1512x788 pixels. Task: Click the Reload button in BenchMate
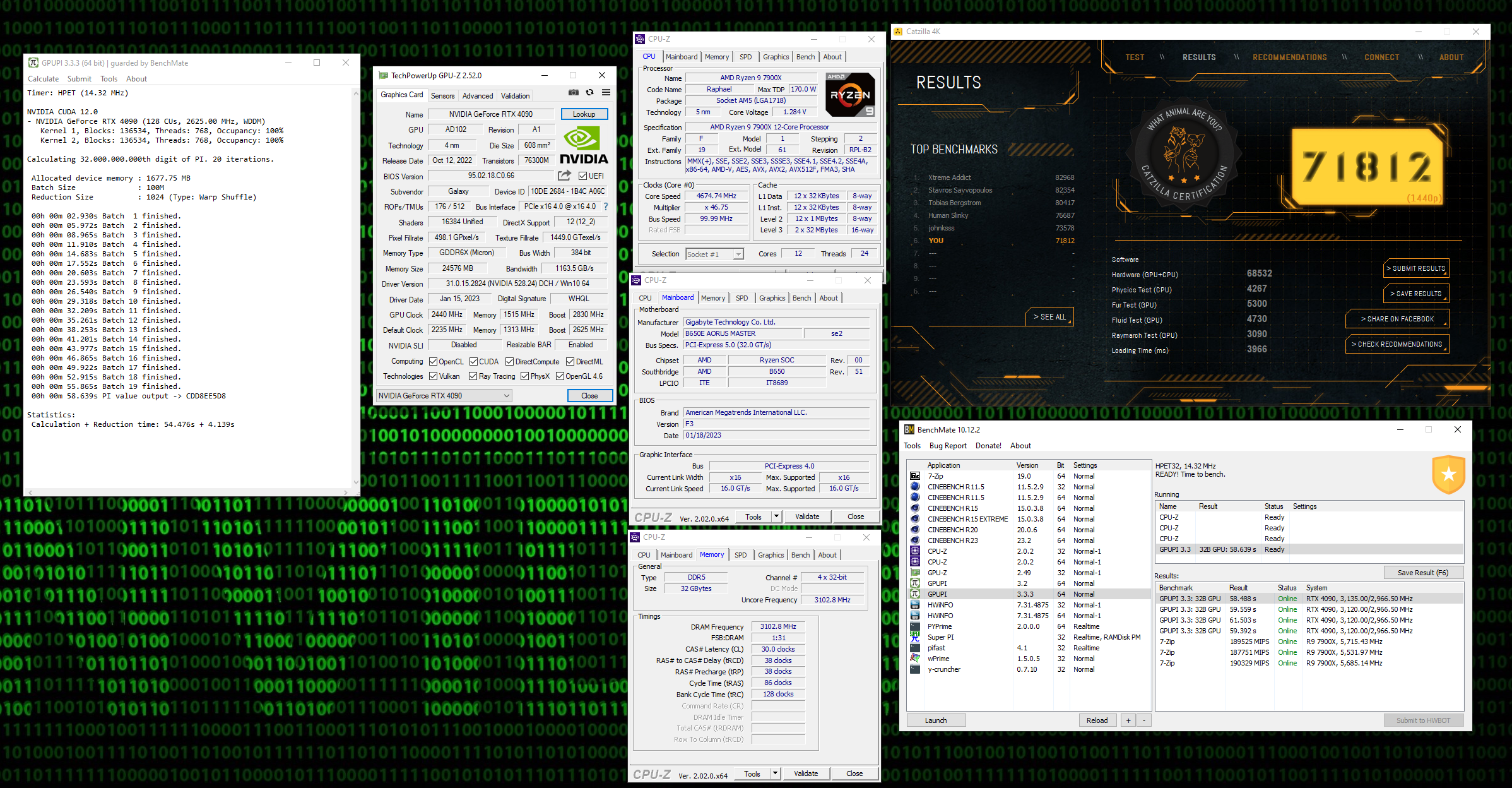point(1097,720)
